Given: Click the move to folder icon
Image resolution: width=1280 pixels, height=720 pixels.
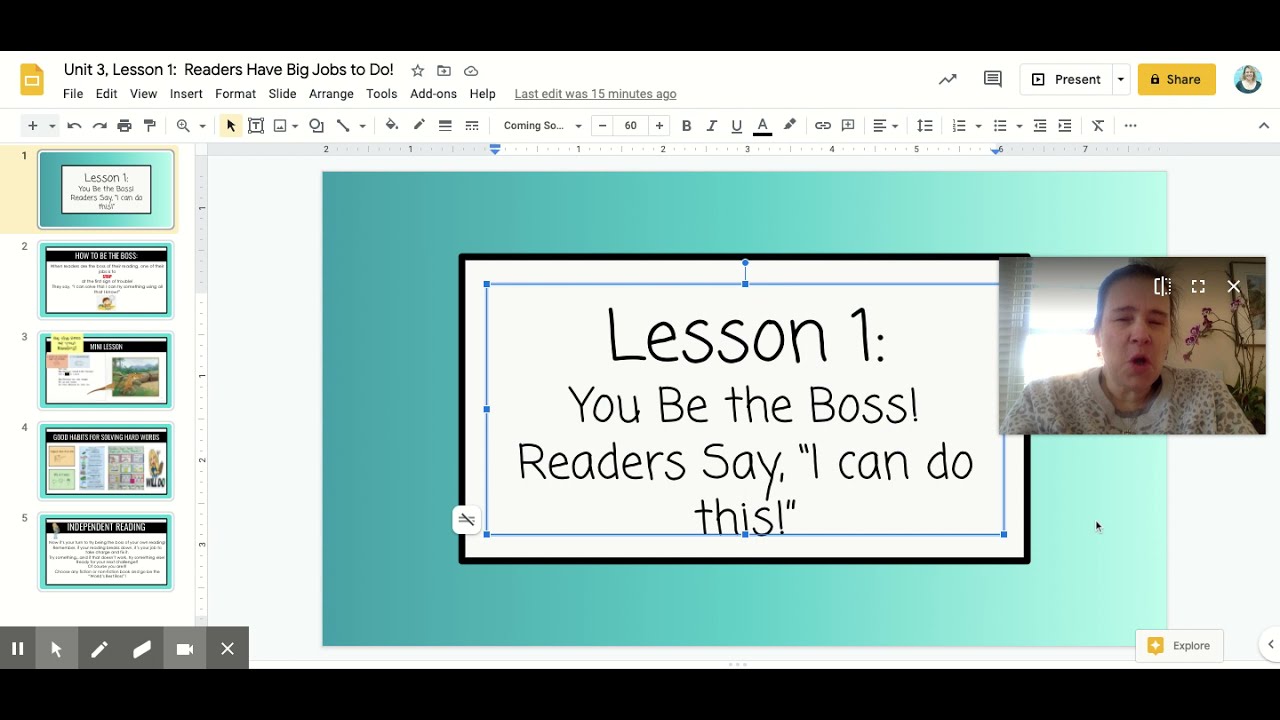Looking at the screenshot, I should (x=444, y=70).
